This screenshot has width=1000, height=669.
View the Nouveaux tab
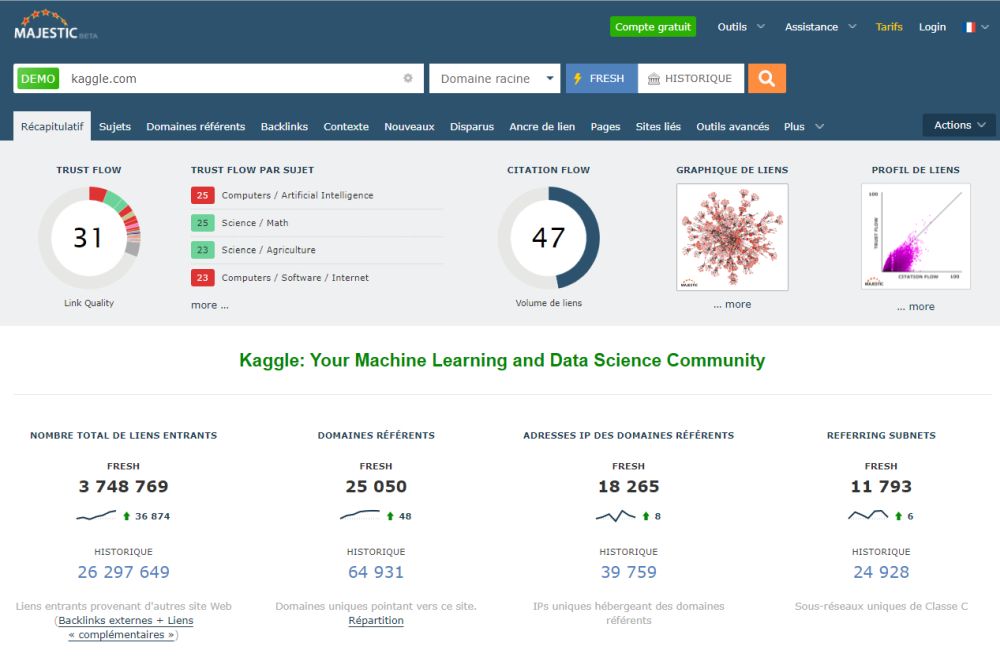pyautogui.click(x=409, y=126)
